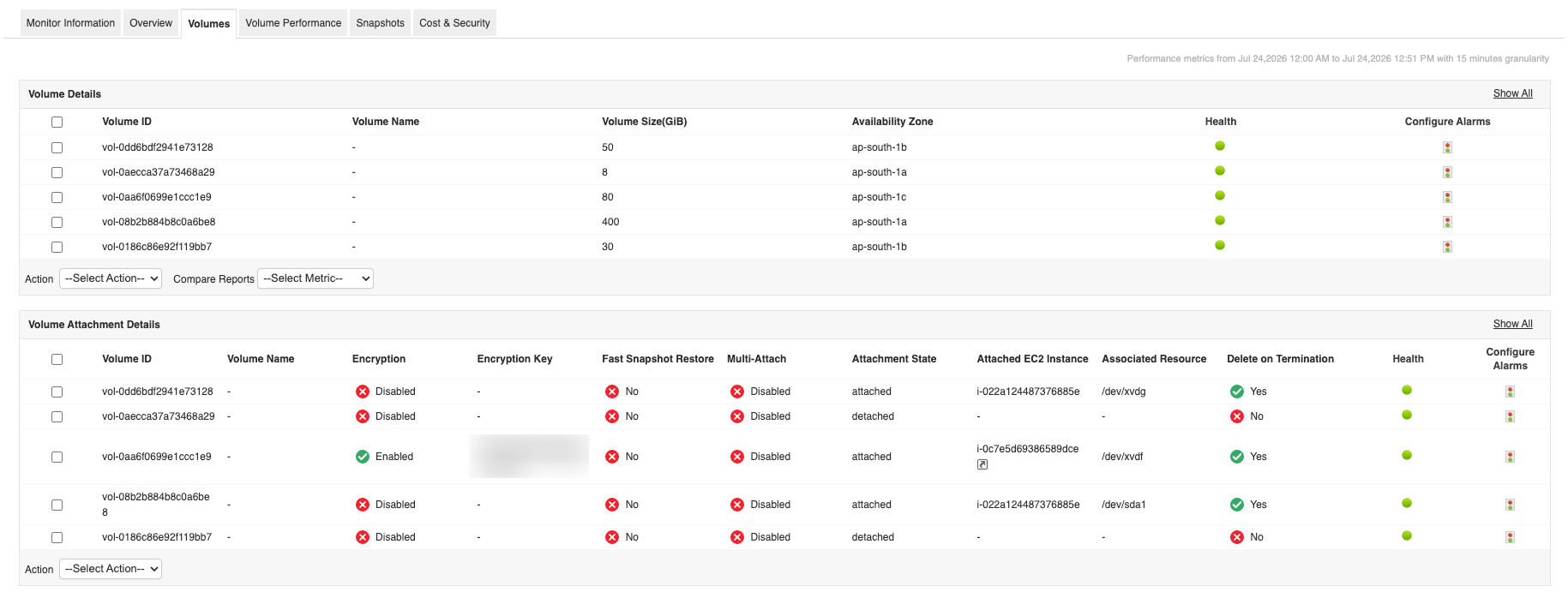Click attachment health dot for /dev/xvdf row
1568x598 pixels.
pyautogui.click(x=1407, y=455)
